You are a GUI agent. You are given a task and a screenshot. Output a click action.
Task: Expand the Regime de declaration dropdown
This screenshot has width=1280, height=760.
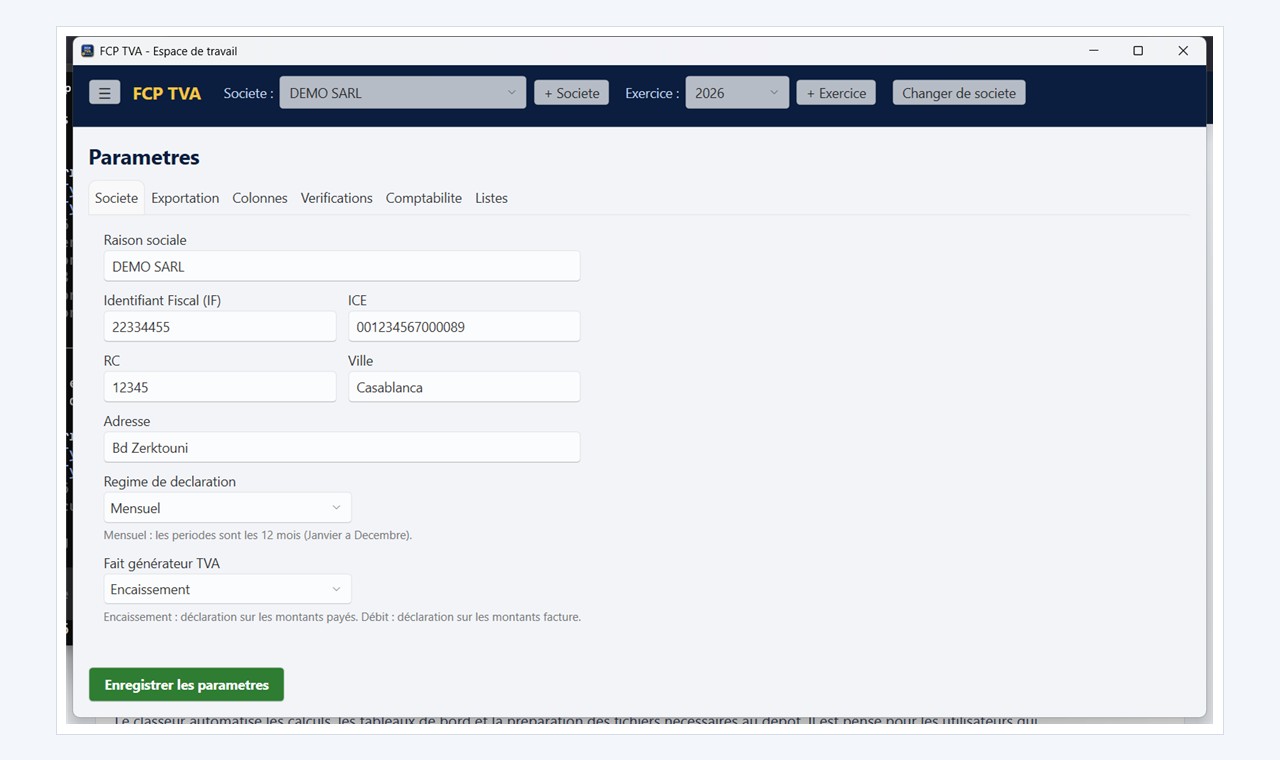pyautogui.click(x=227, y=508)
